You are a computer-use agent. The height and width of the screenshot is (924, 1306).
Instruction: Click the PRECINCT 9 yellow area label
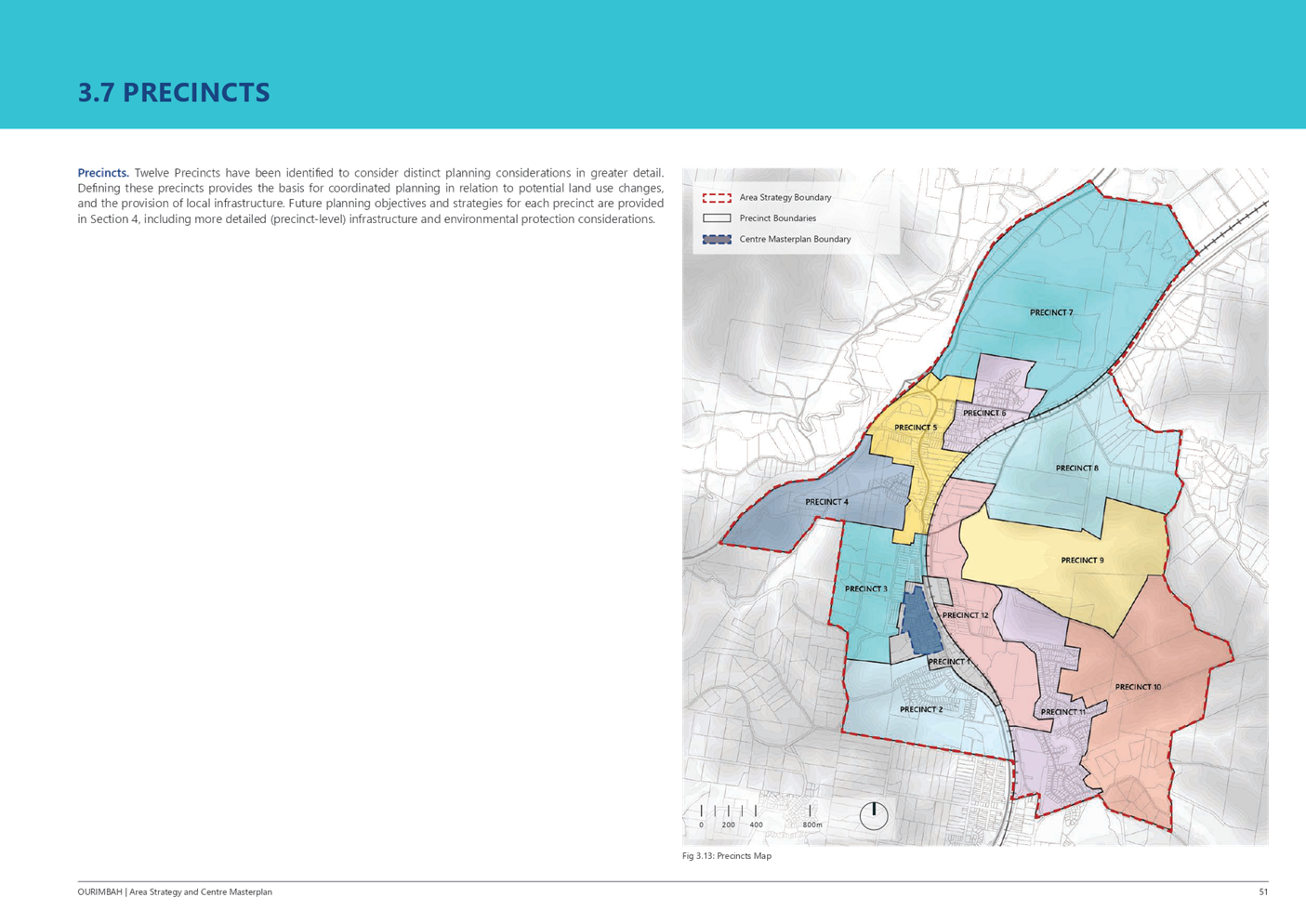point(1082,560)
